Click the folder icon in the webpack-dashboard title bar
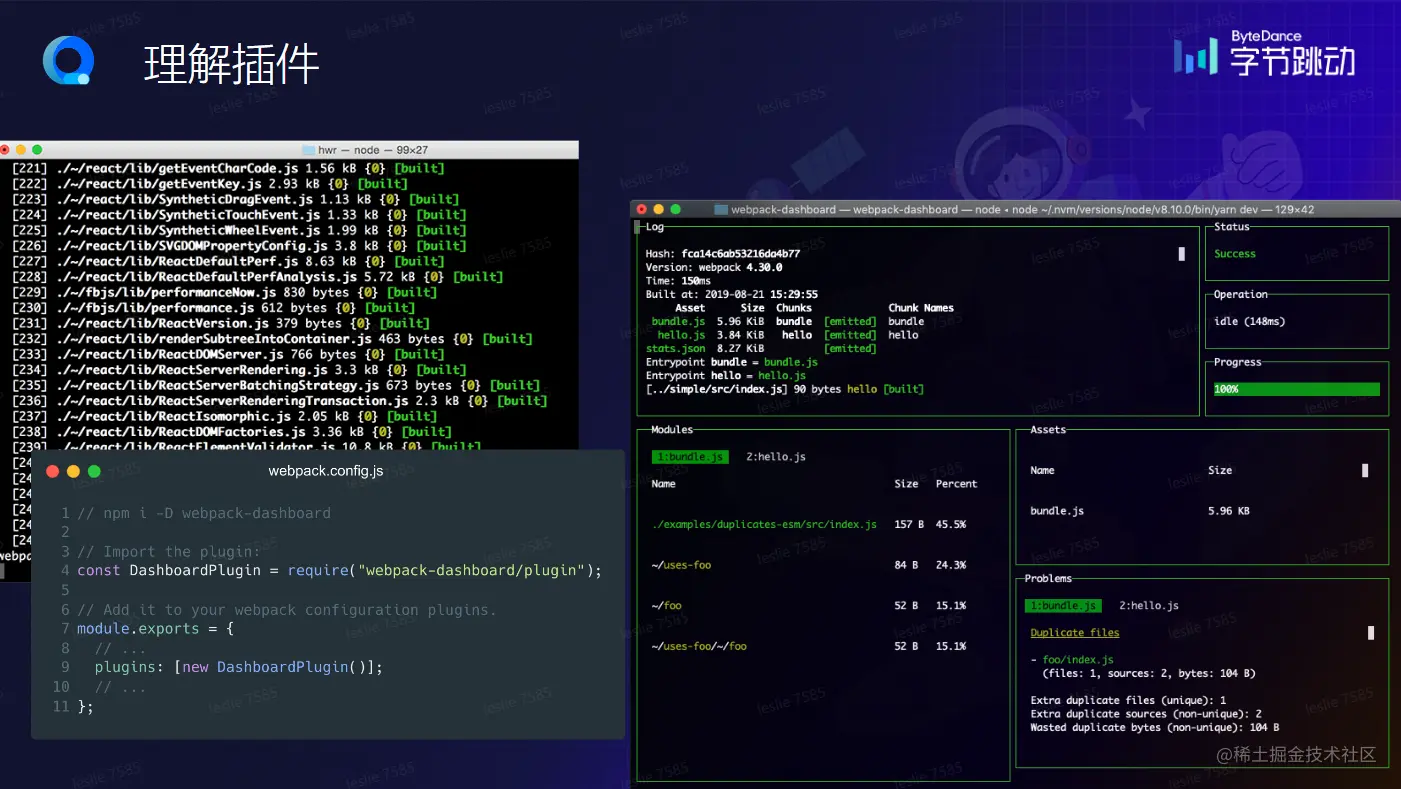This screenshot has height=789, width=1401. pos(721,210)
